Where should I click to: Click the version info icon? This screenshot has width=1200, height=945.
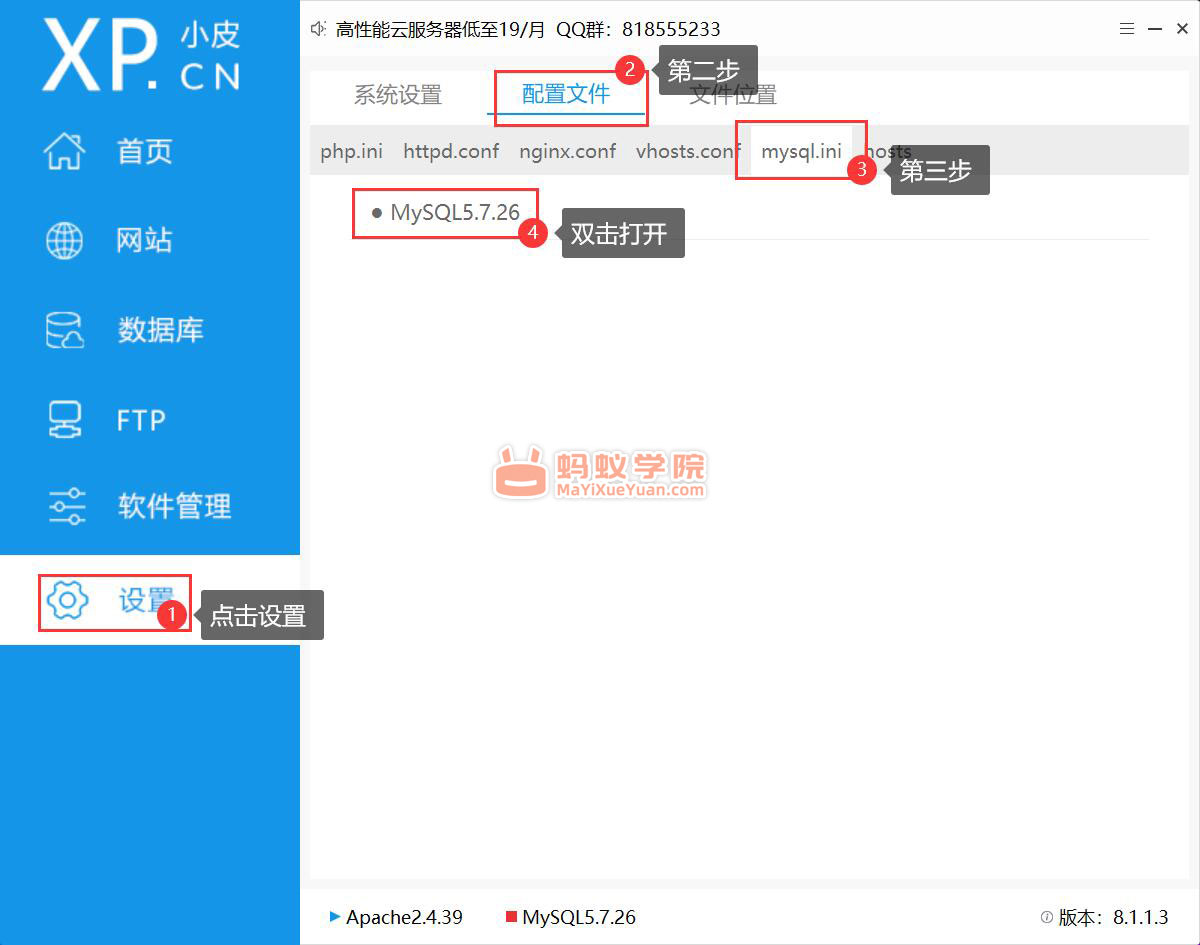(1046, 917)
